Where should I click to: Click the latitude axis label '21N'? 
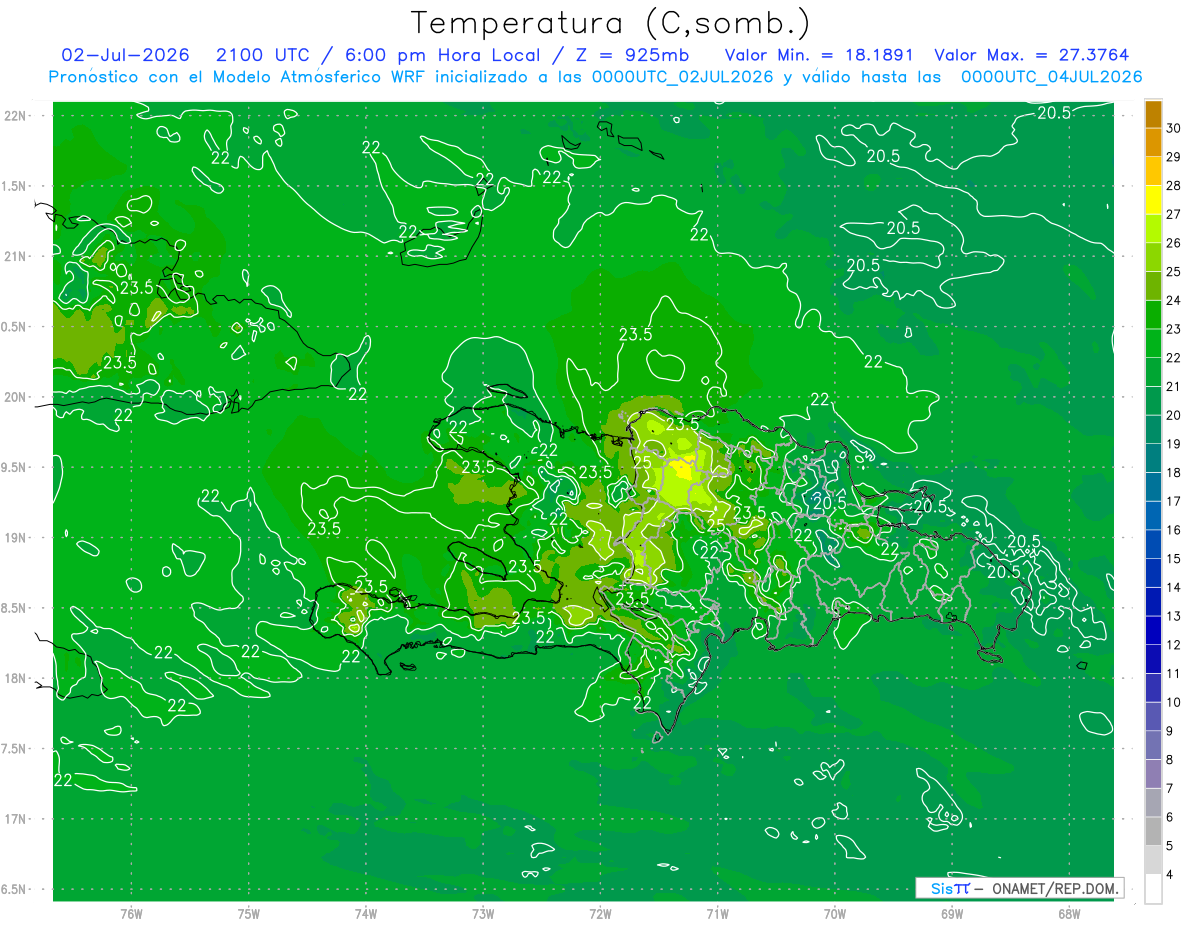pos(16,257)
